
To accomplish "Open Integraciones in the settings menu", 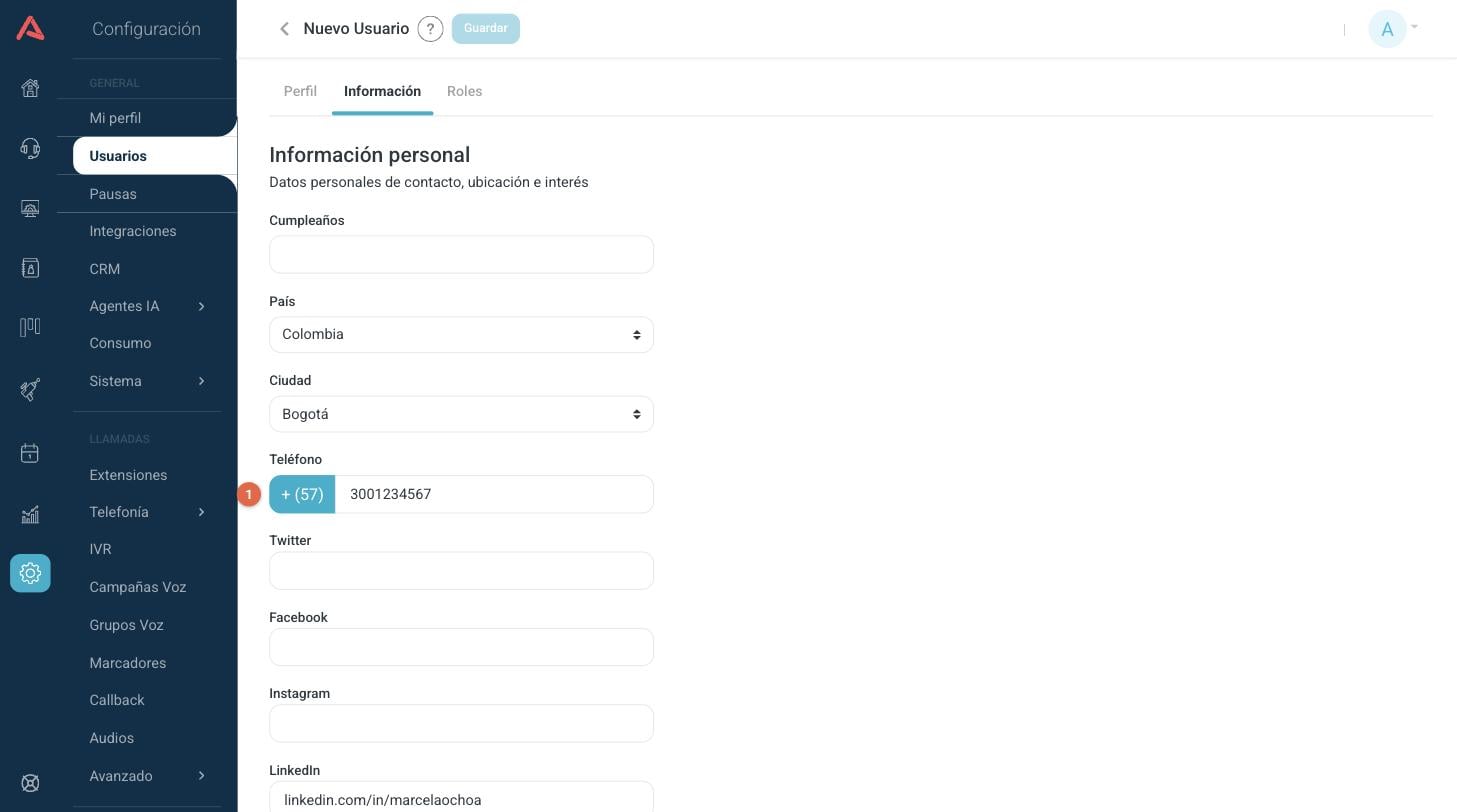I will [x=133, y=231].
